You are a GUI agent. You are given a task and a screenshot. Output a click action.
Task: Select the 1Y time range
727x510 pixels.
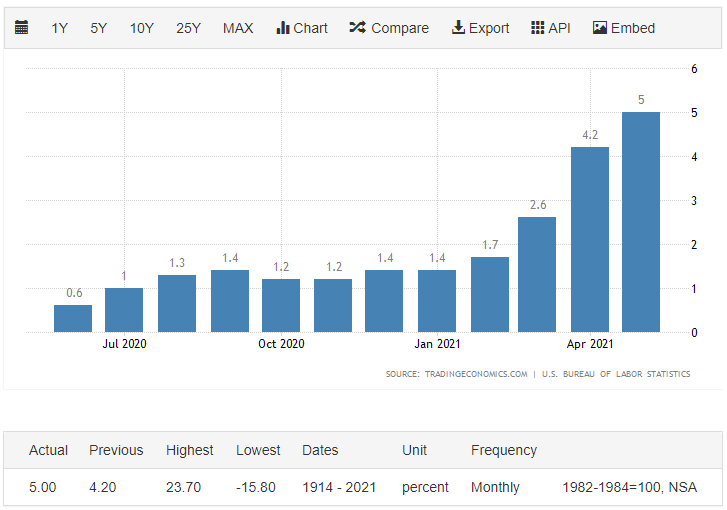coord(60,28)
